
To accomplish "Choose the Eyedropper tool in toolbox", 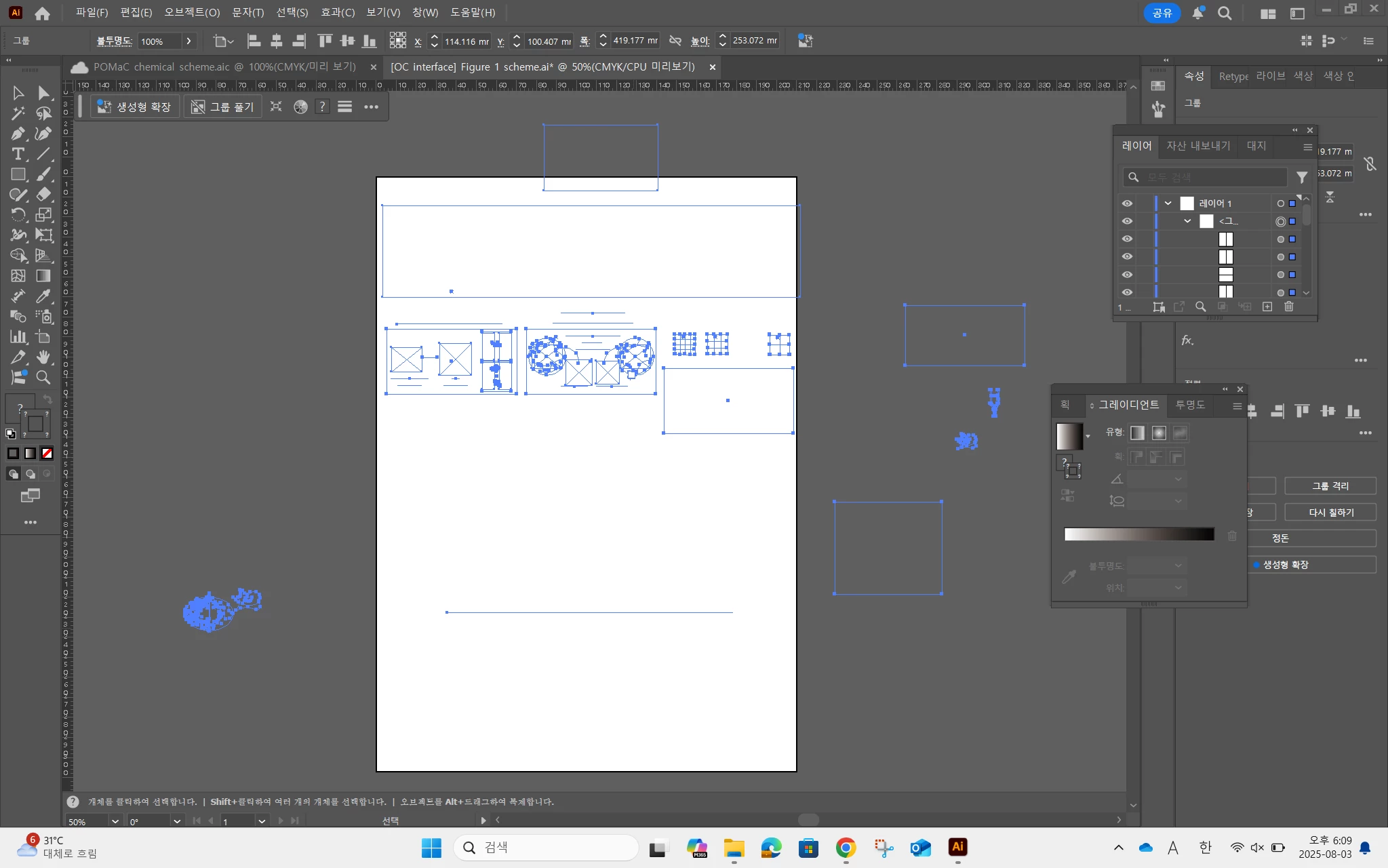I will (43, 296).
